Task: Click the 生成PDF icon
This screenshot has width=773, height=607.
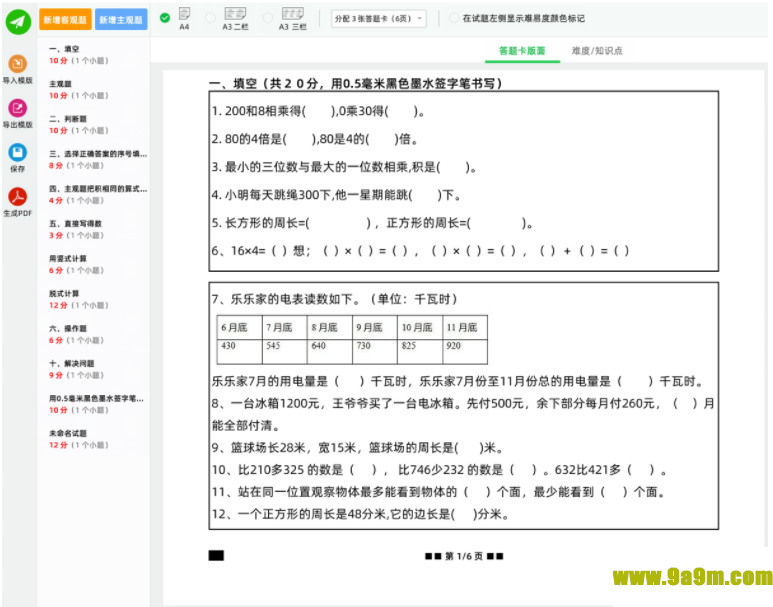Action: point(17,196)
